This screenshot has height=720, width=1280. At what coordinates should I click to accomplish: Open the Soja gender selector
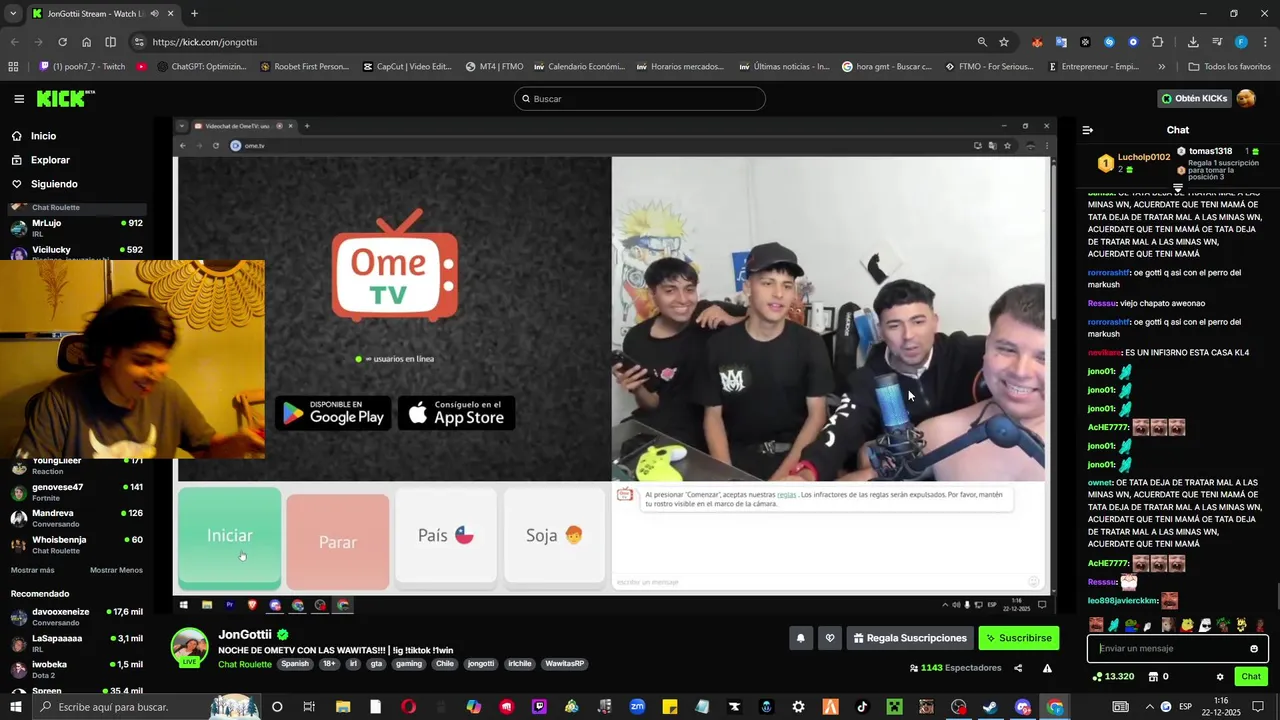[554, 536]
